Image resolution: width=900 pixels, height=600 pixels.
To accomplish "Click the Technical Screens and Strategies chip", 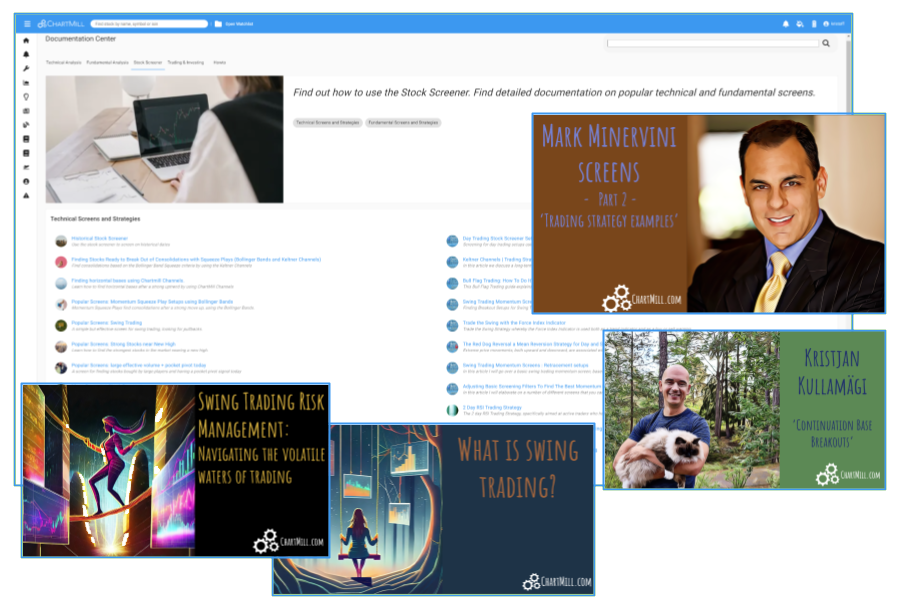I will (326, 122).
